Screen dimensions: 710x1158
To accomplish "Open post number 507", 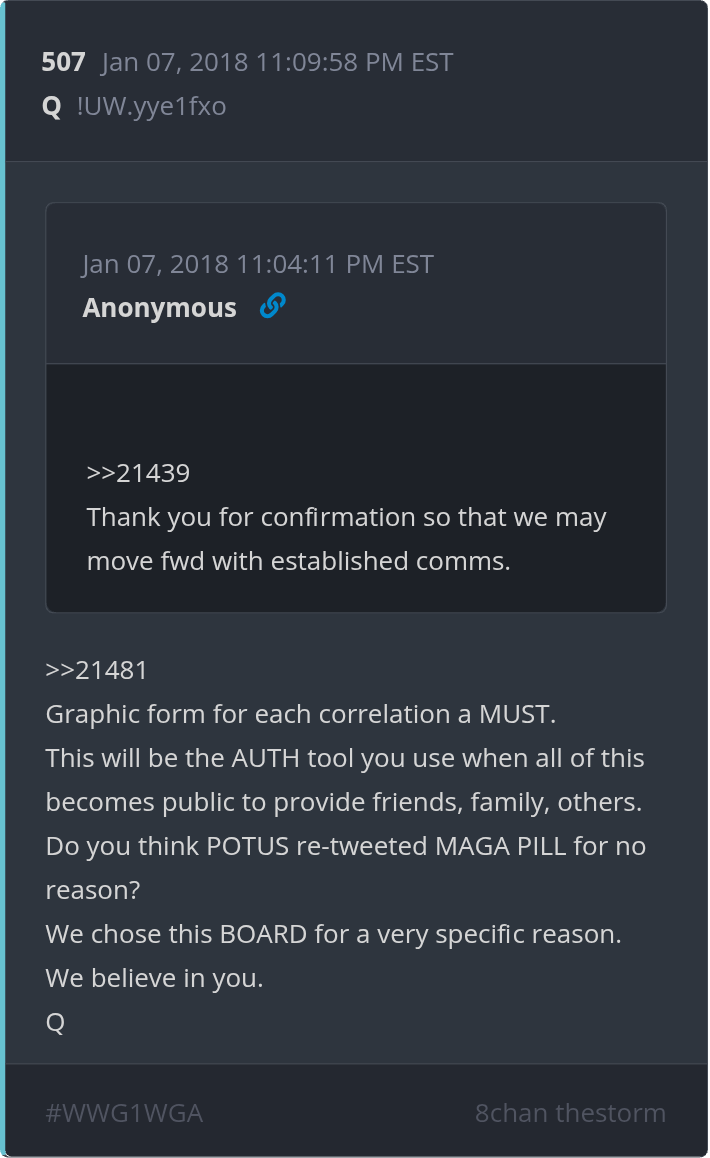I will tap(63, 62).
